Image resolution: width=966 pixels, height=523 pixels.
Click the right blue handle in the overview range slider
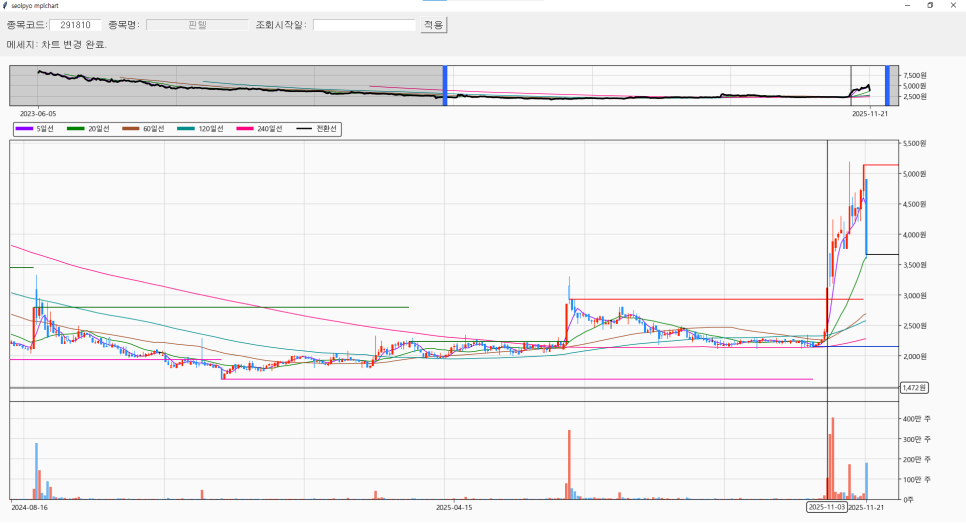[x=887, y=86]
